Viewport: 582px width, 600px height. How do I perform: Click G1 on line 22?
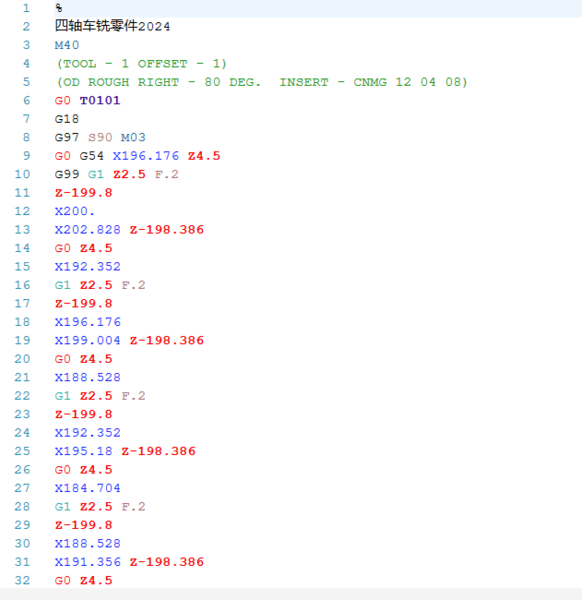(63, 396)
